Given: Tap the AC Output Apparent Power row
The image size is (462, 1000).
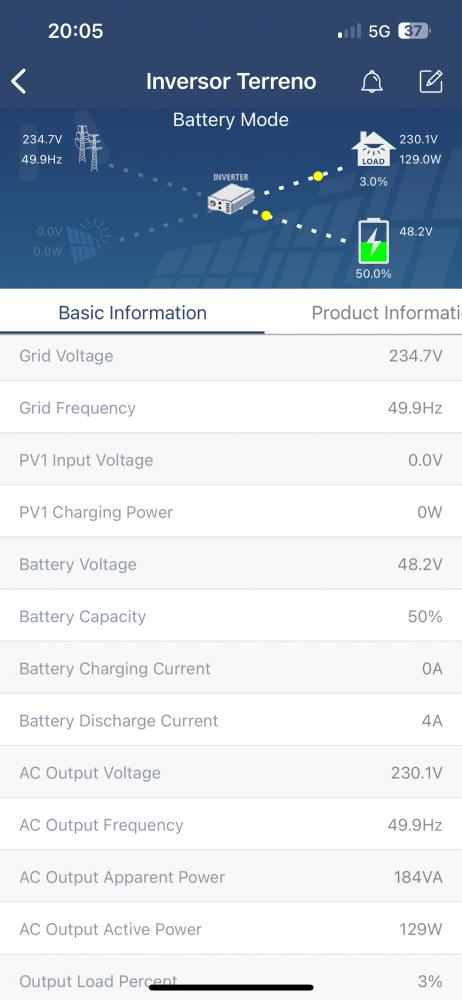Looking at the screenshot, I should (231, 877).
